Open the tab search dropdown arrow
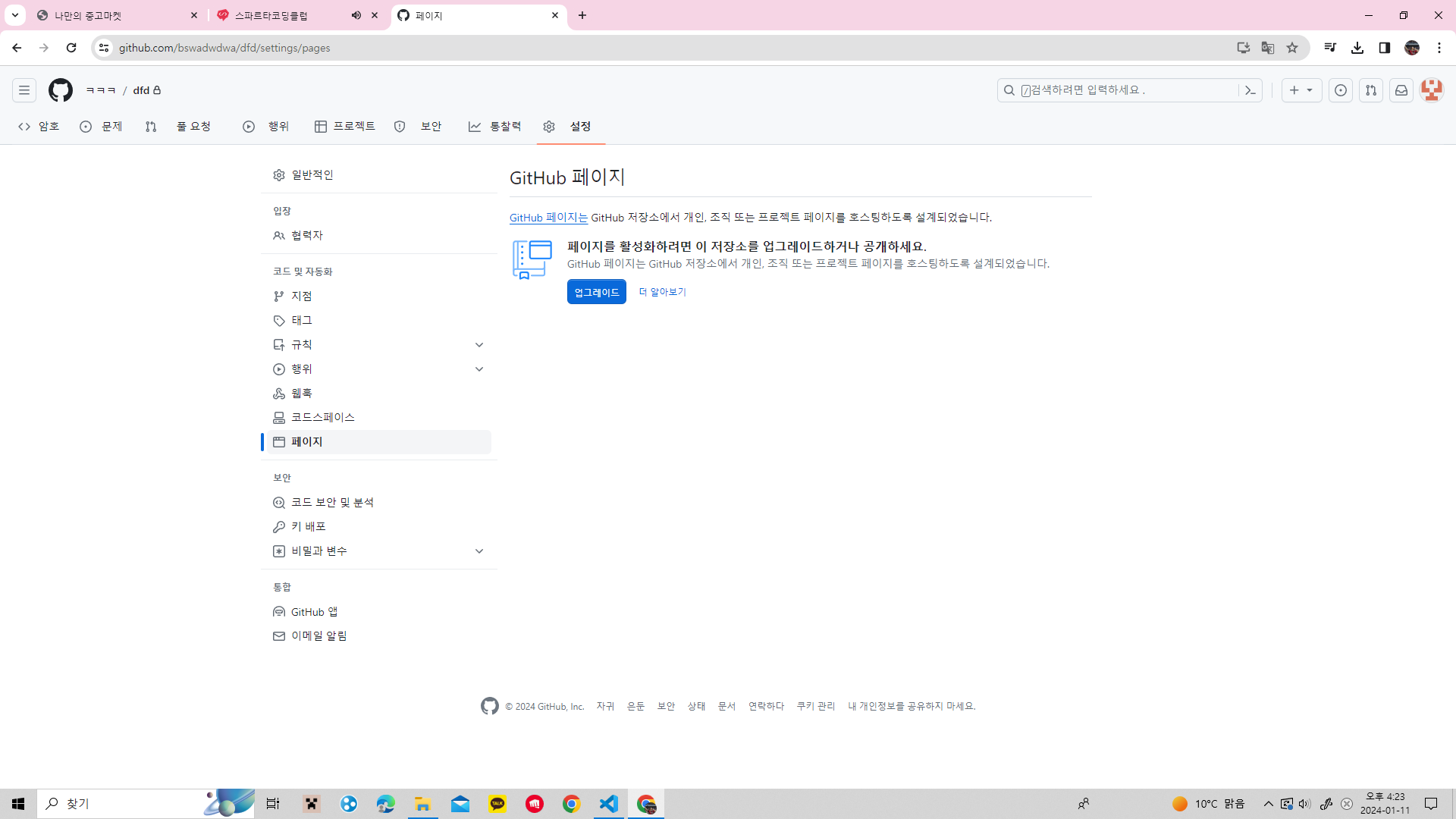Image resolution: width=1456 pixels, height=819 pixels. [x=14, y=16]
